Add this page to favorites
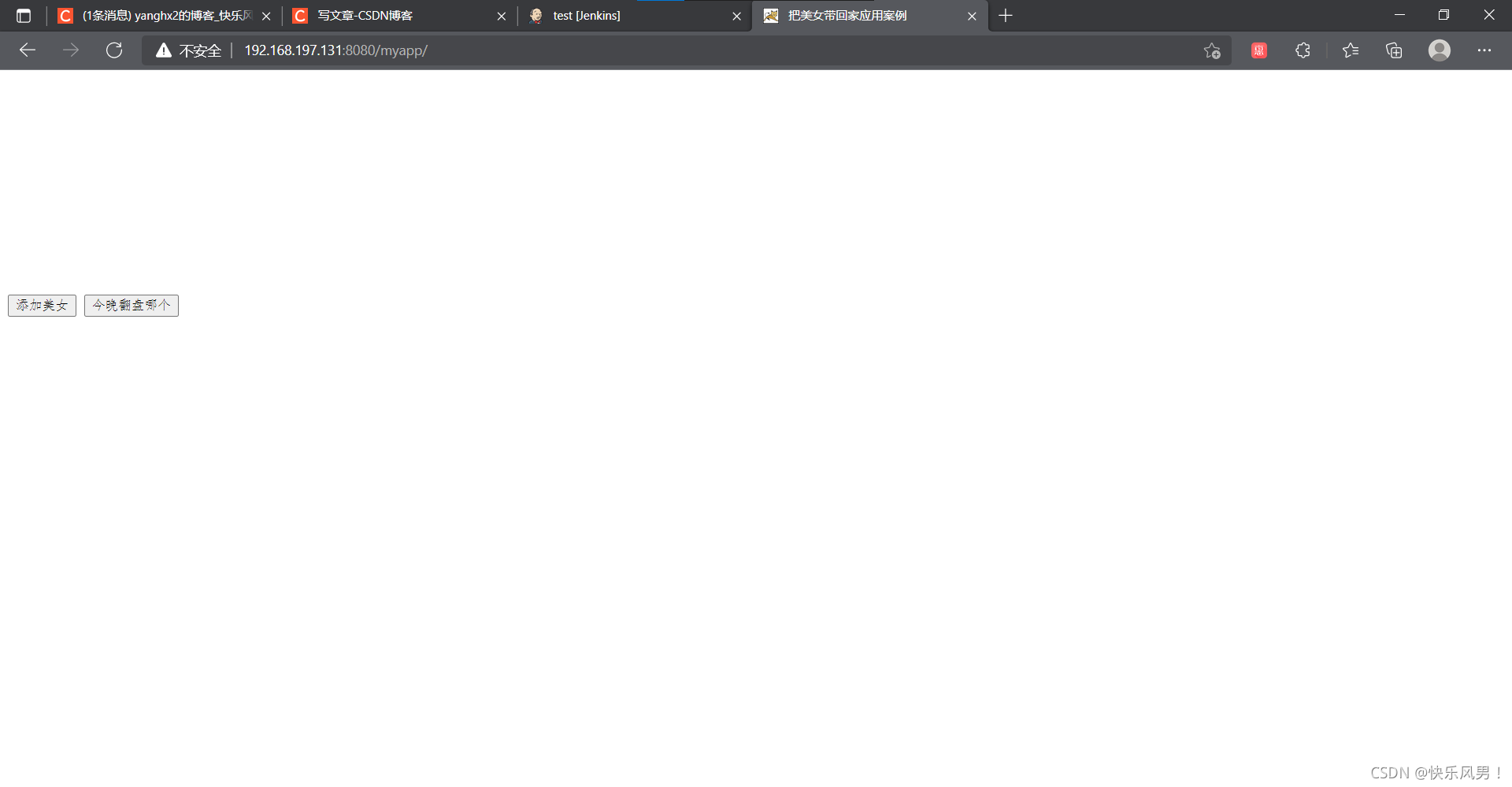The width and height of the screenshot is (1512, 787). coord(1212,50)
